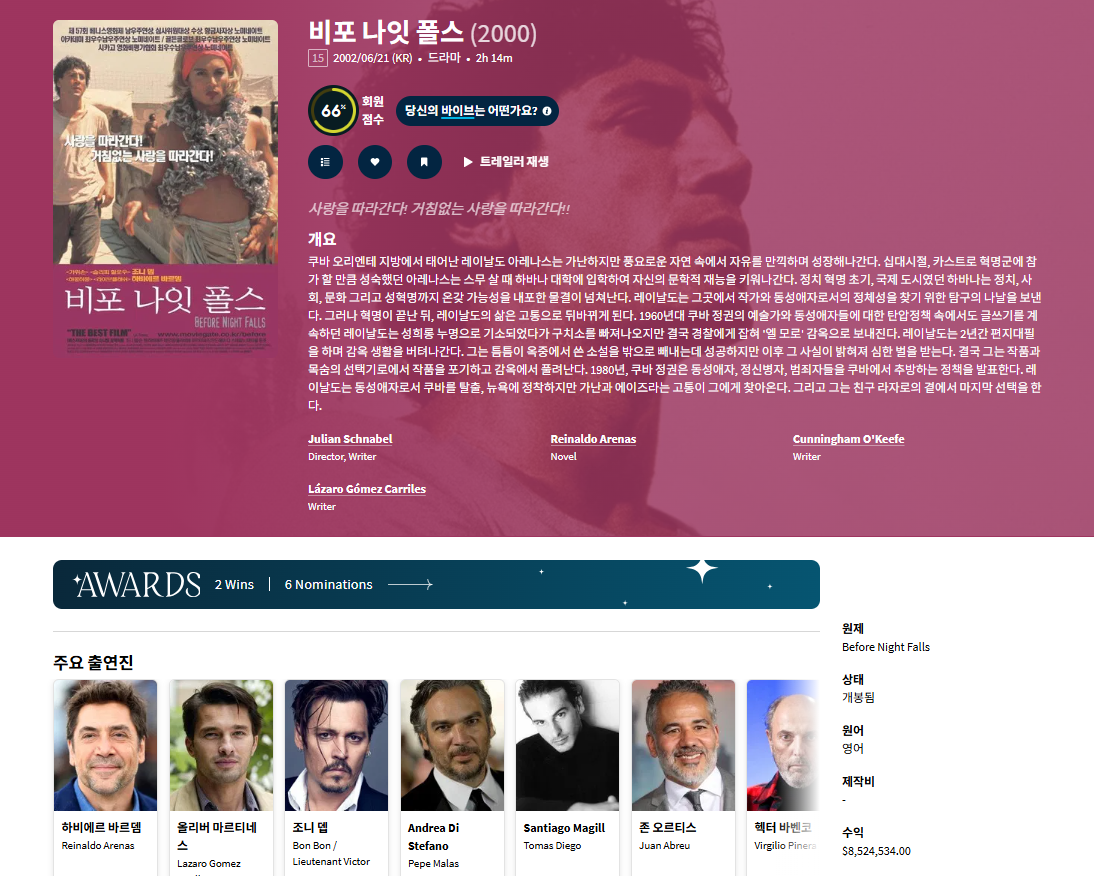Open Javier Bardem cast photo
The width and height of the screenshot is (1094, 876).
(105, 746)
